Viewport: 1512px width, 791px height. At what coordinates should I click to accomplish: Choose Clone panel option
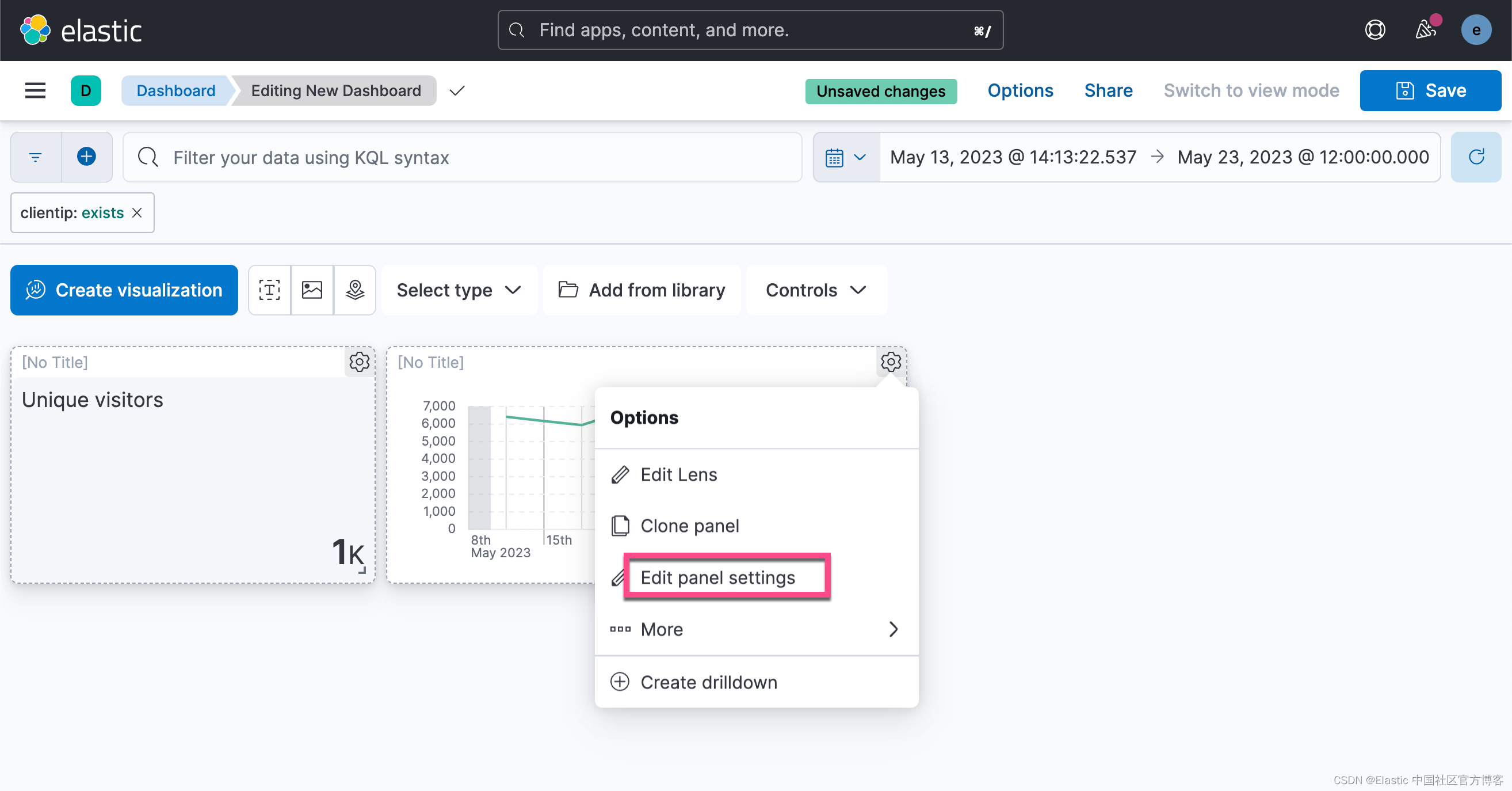point(756,526)
